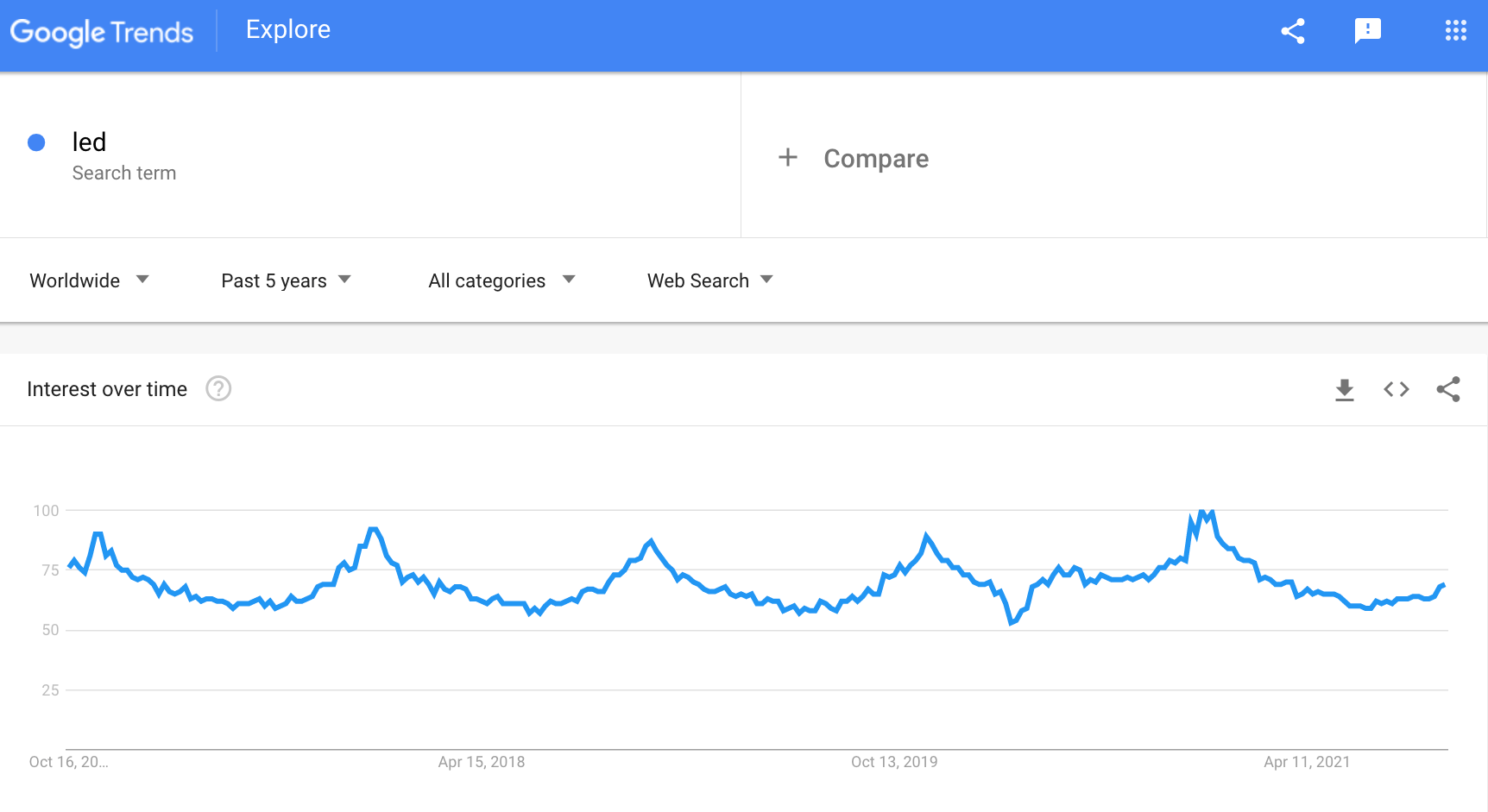Add a comparison term via Compare
This screenshot has height=812, width=1488.
click(876, 158)
